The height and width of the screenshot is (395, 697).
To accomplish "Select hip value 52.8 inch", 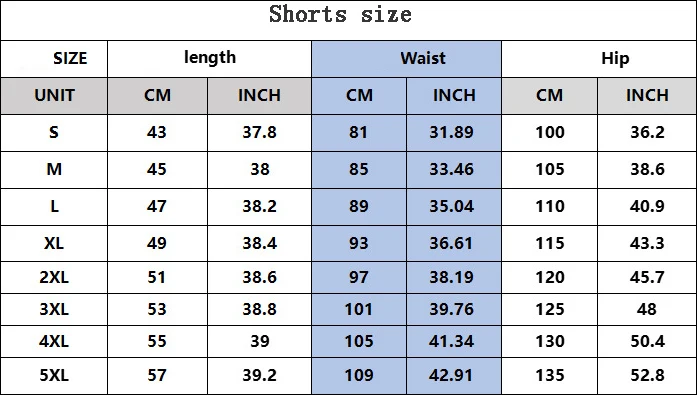I will point(647,375).
